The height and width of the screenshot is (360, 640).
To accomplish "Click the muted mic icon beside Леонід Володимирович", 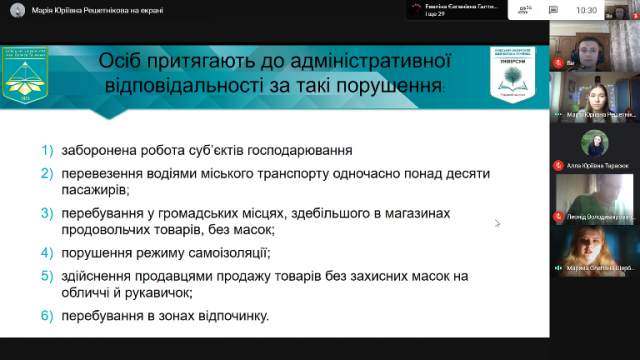I will 558,217.
